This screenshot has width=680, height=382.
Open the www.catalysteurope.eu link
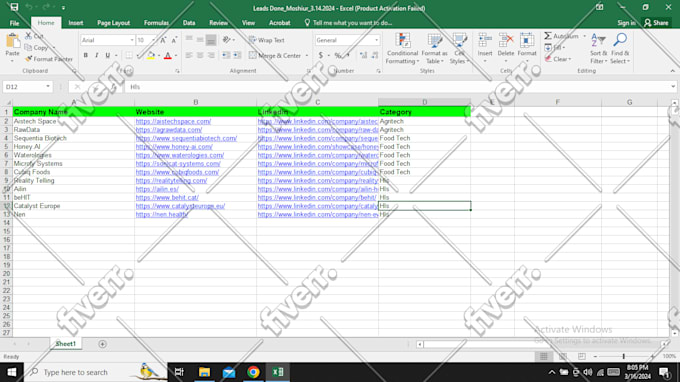pyautogui.click(x=180, y=206)
